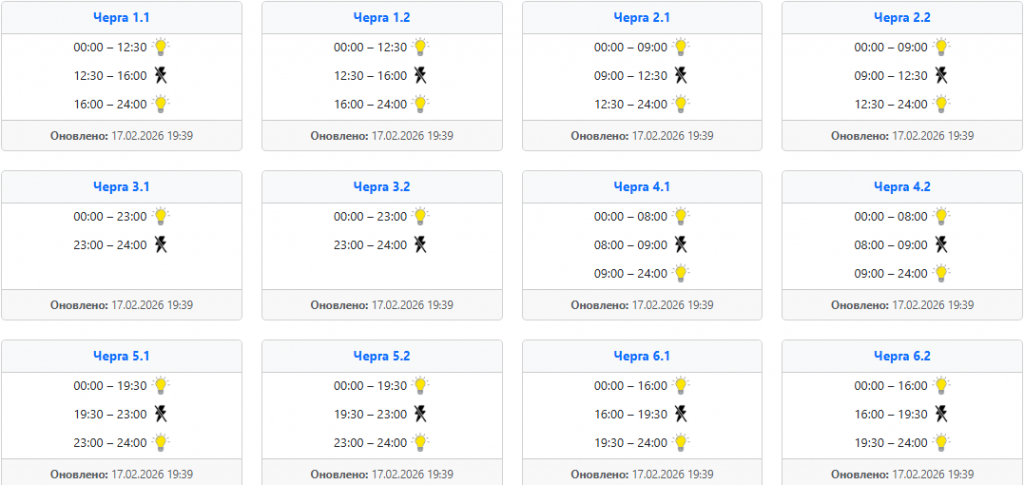The width and height of the screenshot is (1024, 485).
Task: Follow the Черга 3.2 heading link
Action: coord(382,187)
